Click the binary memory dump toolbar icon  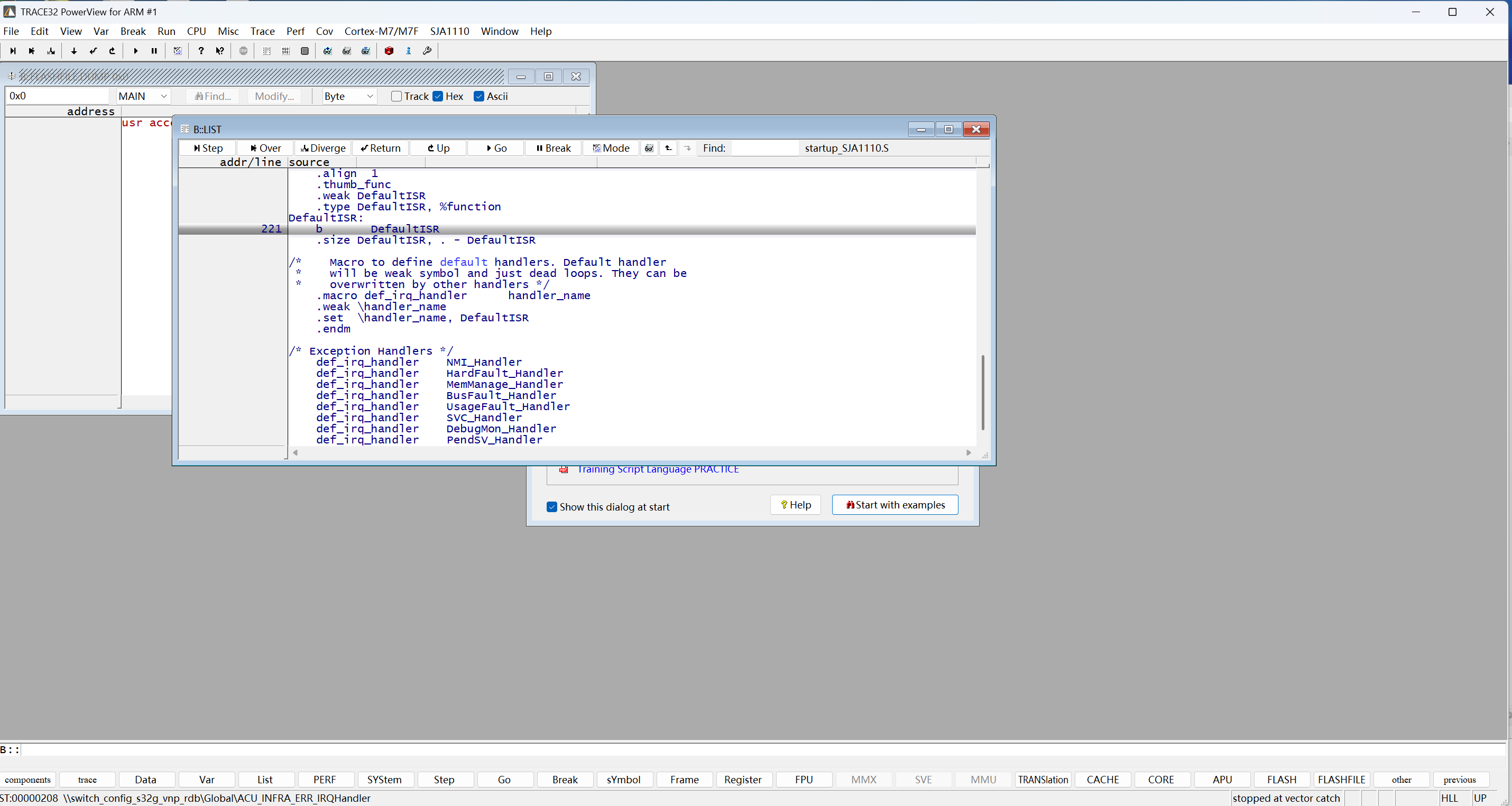click(x=286, y=51)
